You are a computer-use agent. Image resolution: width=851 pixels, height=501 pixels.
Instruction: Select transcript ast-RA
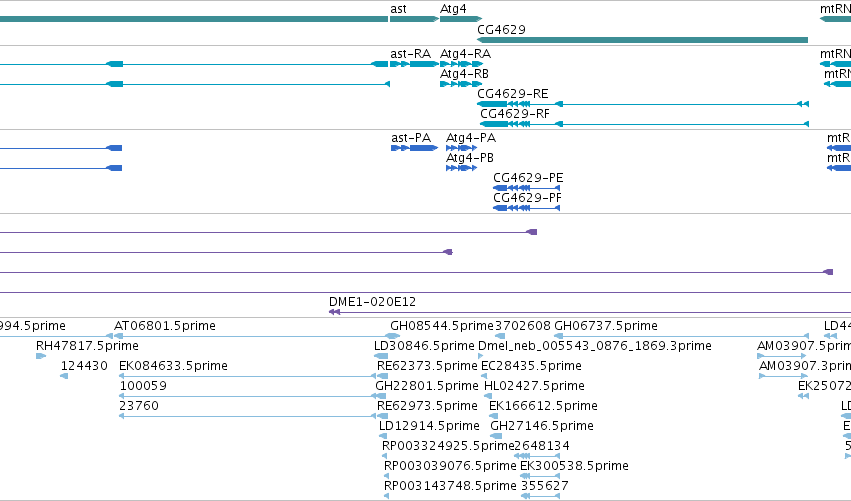tap(414, 64)
